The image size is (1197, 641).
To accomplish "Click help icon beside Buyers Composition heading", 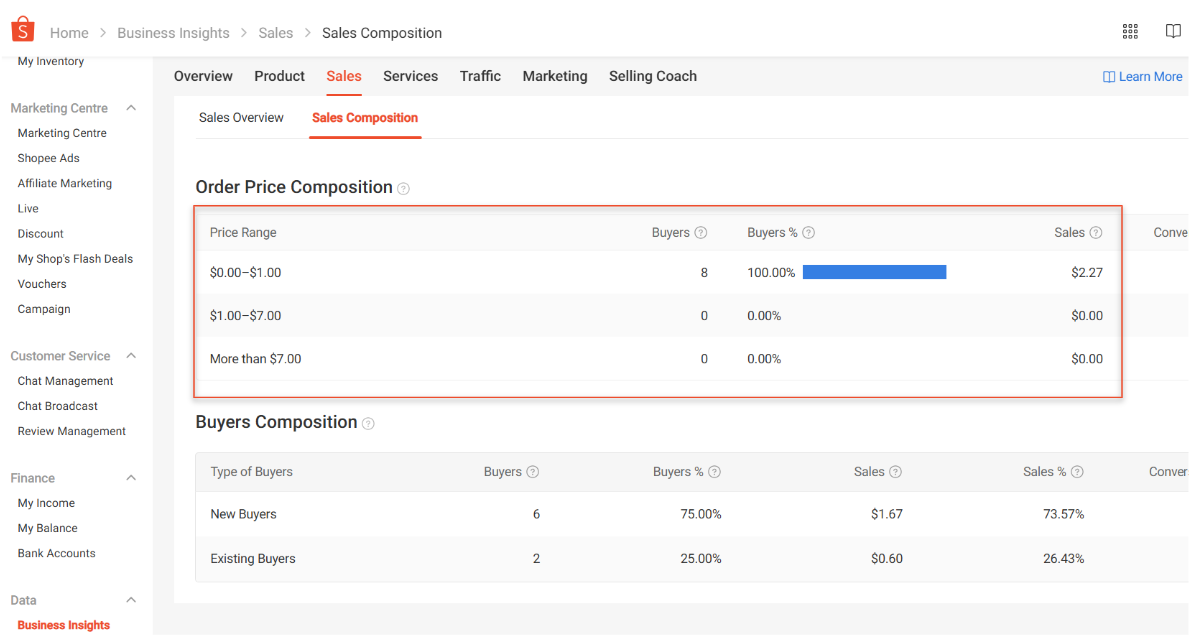I will click(368, 424).
